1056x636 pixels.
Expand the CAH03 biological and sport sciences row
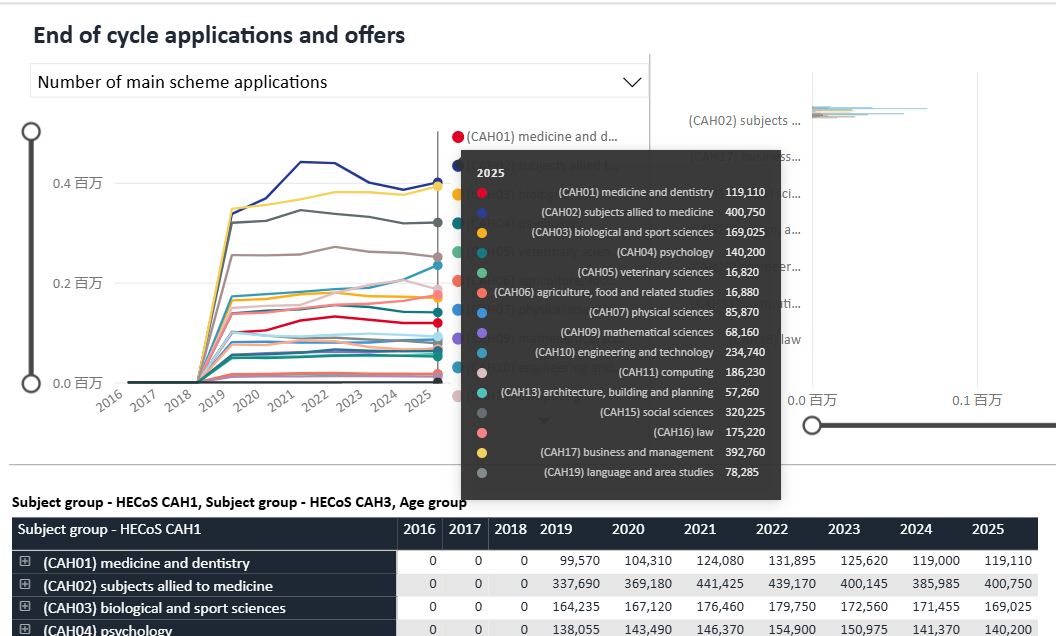[x=25, y=607]
